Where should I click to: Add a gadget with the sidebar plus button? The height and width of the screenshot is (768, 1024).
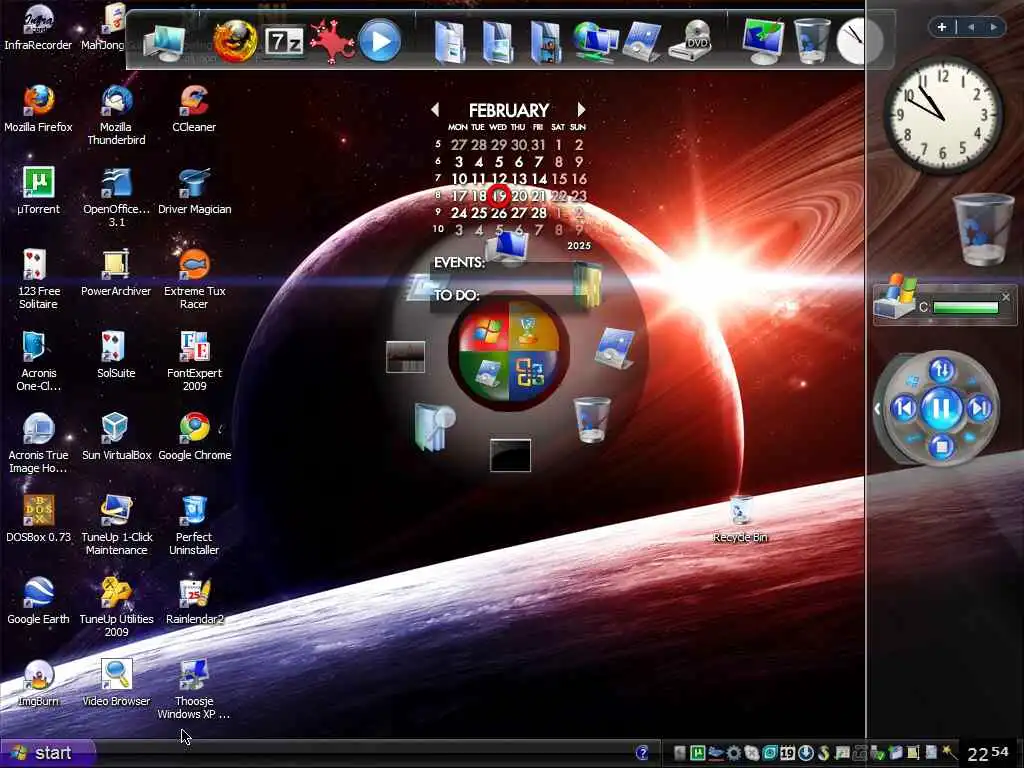pyautogui.click(x=942, y=27)
